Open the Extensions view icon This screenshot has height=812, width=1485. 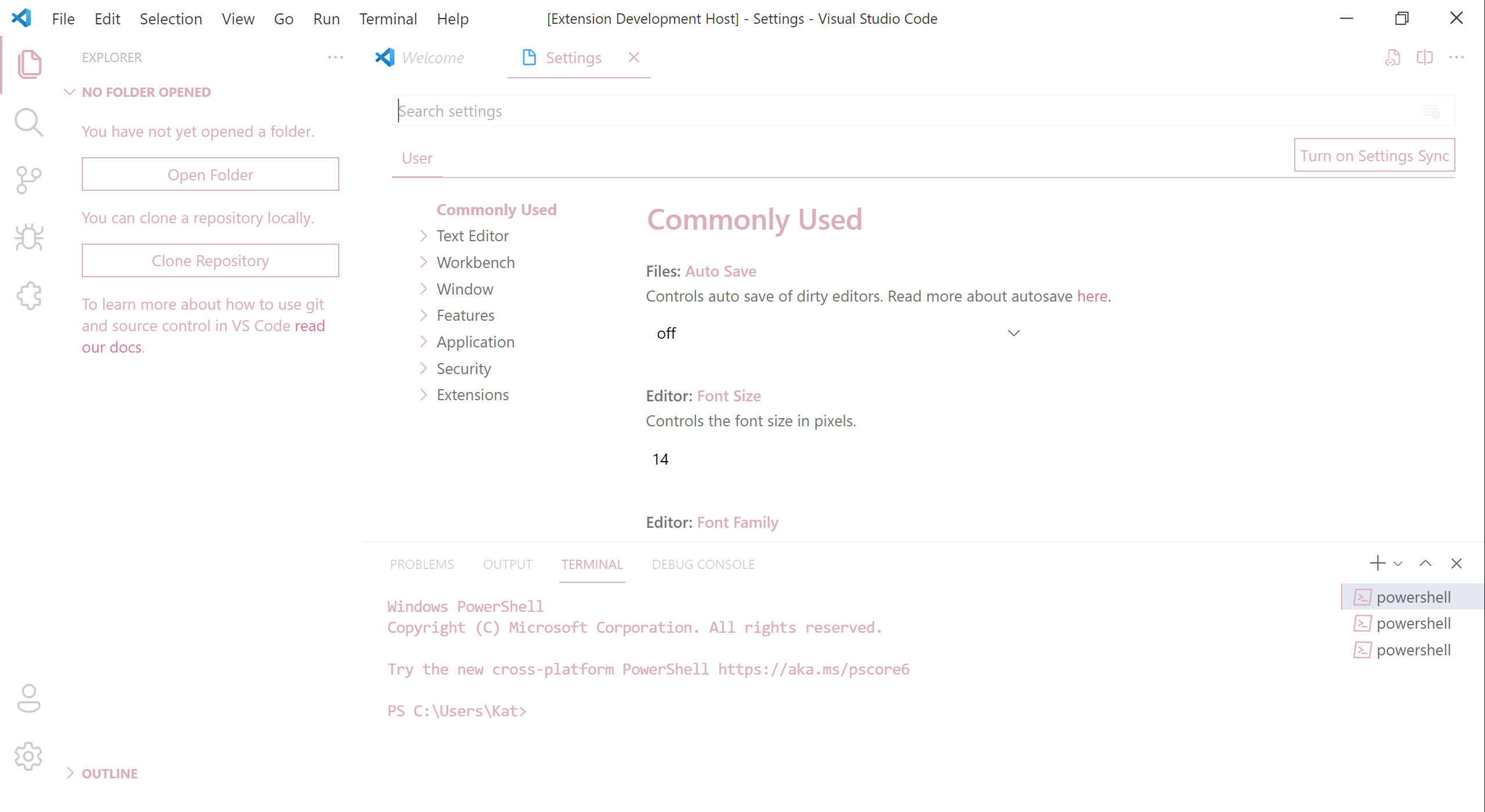pos(28,296)
